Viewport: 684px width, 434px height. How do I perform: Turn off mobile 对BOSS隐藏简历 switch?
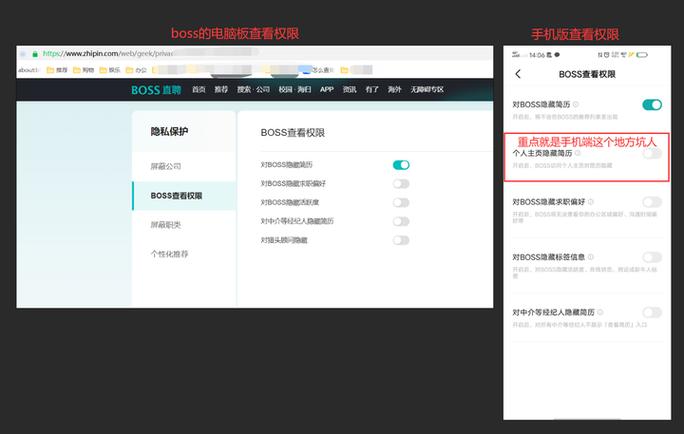tap(652, 105)
